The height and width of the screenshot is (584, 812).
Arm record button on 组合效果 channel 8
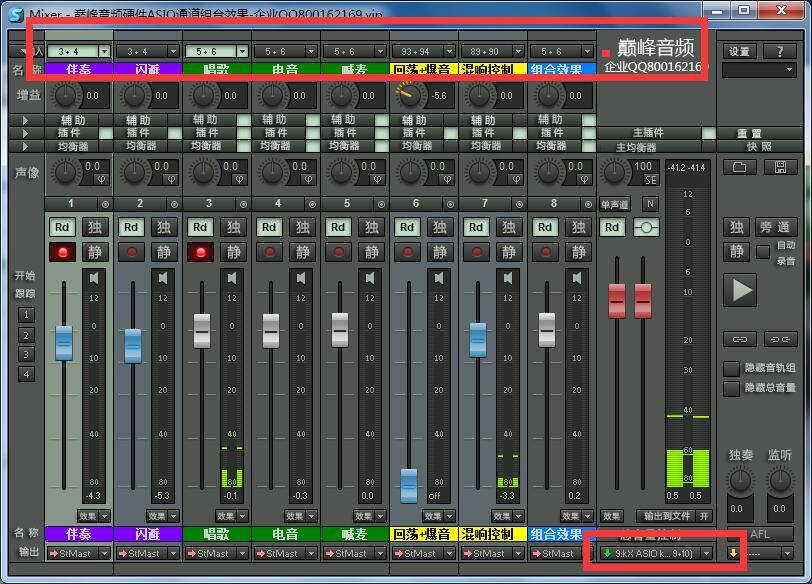coord(545,252)
